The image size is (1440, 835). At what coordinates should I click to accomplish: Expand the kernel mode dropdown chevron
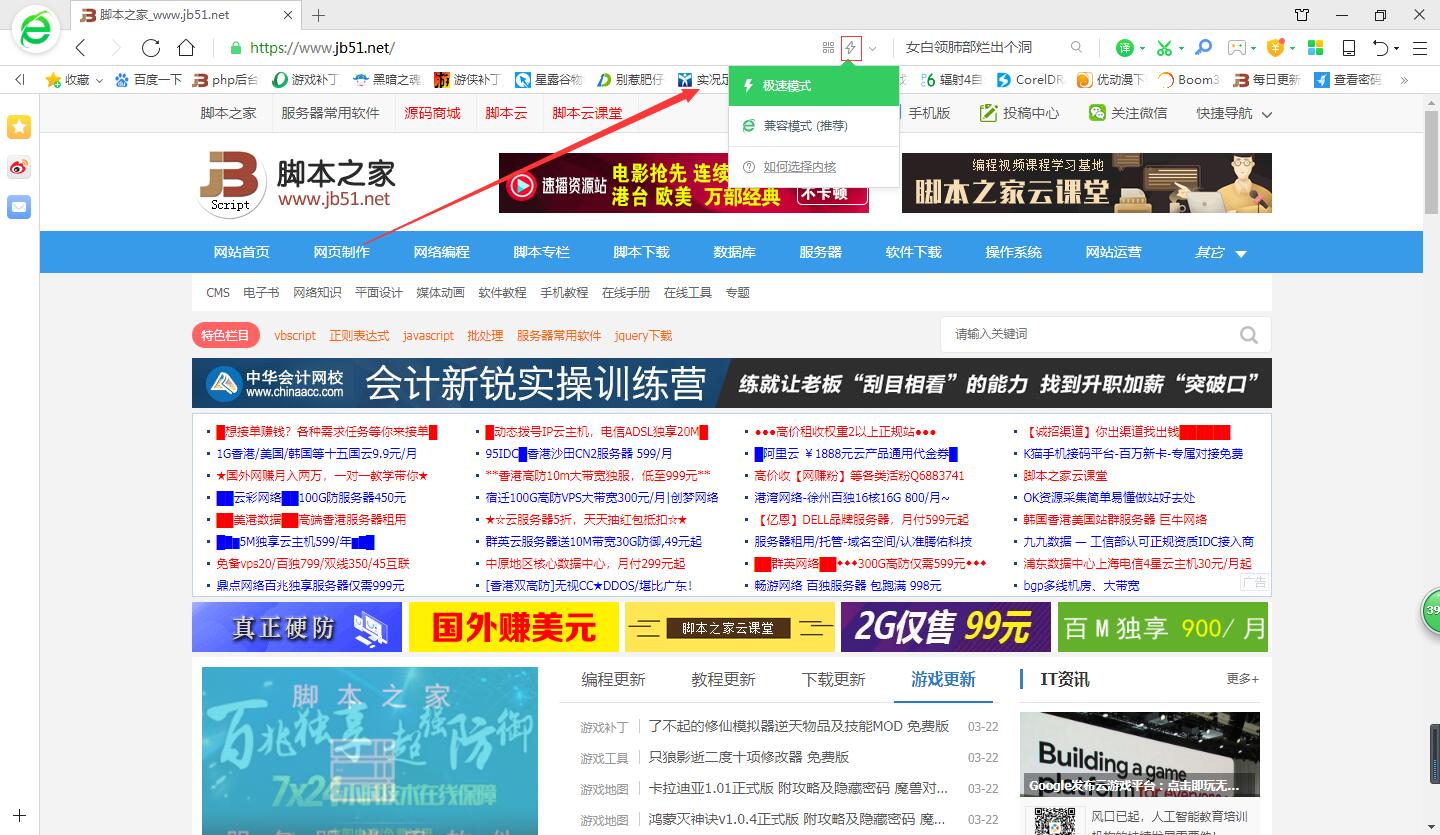[872, 48]
